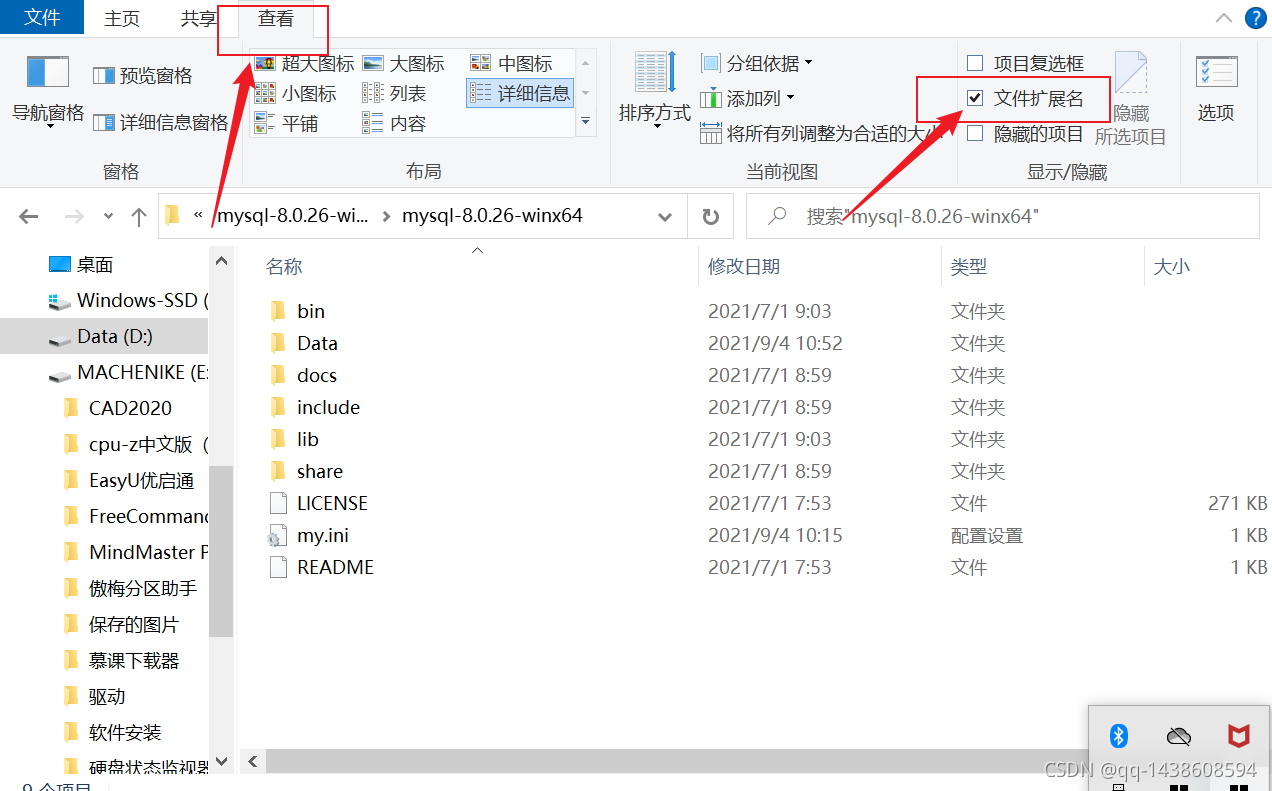Open the File (文件) tab

42,17
